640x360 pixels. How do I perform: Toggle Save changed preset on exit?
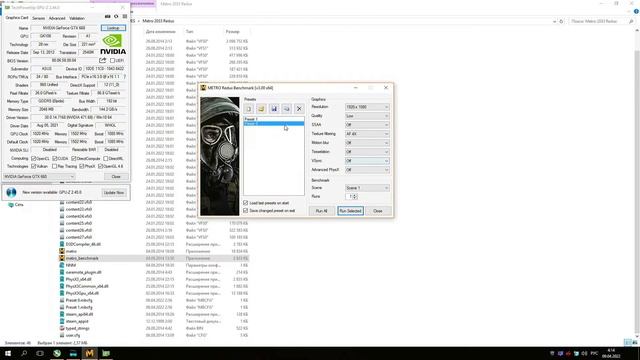[x=246, y=211]
